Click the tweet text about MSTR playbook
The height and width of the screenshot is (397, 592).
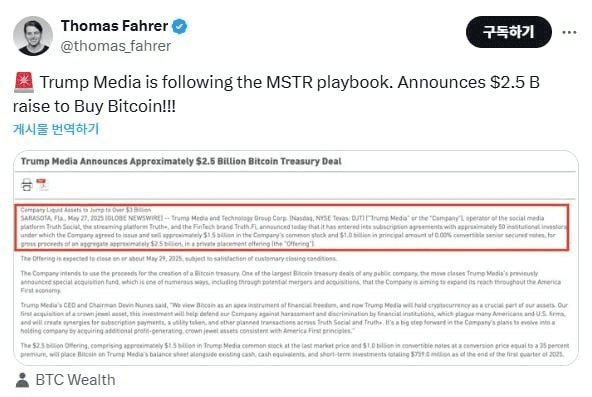coord(276,94)
